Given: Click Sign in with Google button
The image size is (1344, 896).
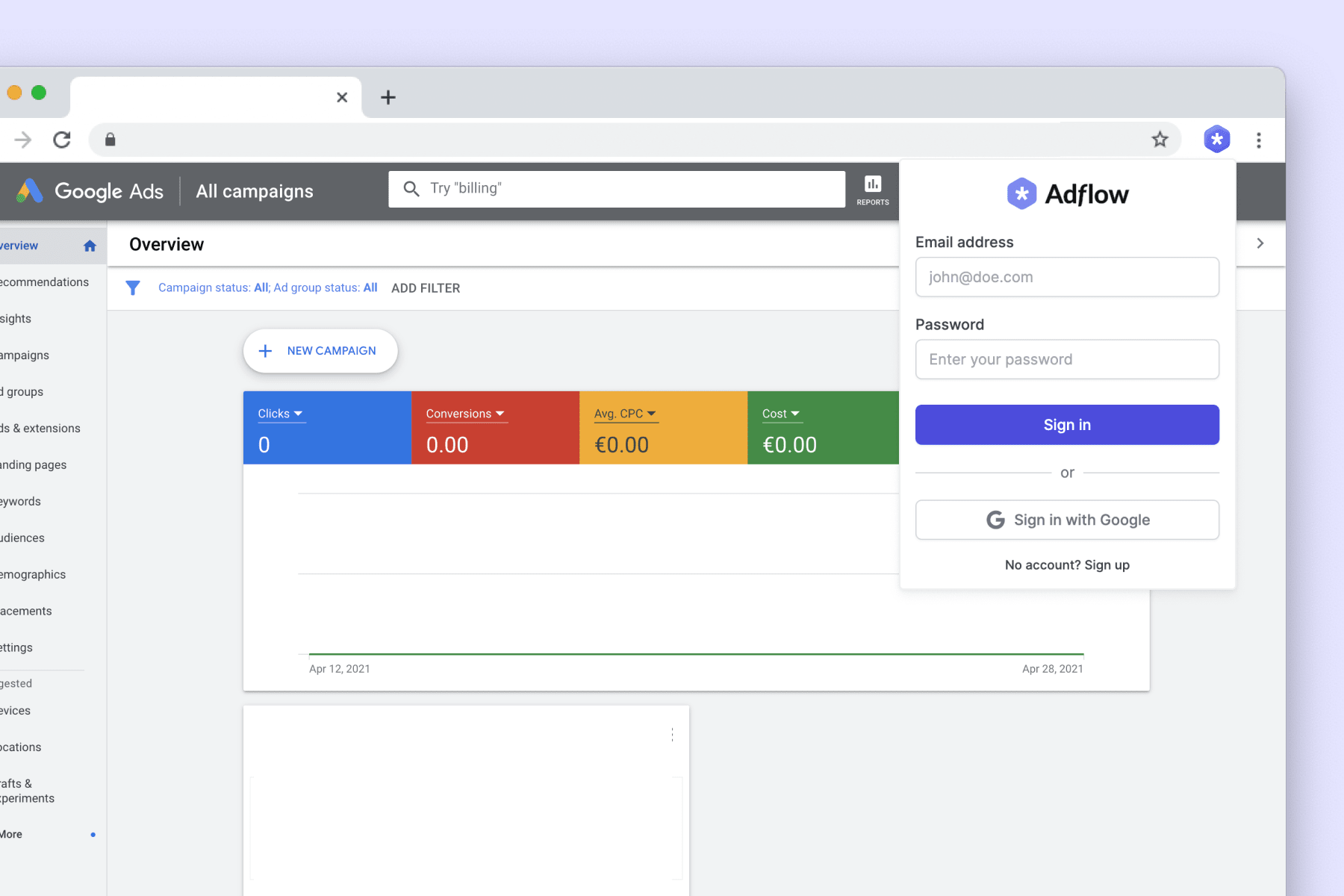Looking at the screenshot, I should [x=1067, y=520].
